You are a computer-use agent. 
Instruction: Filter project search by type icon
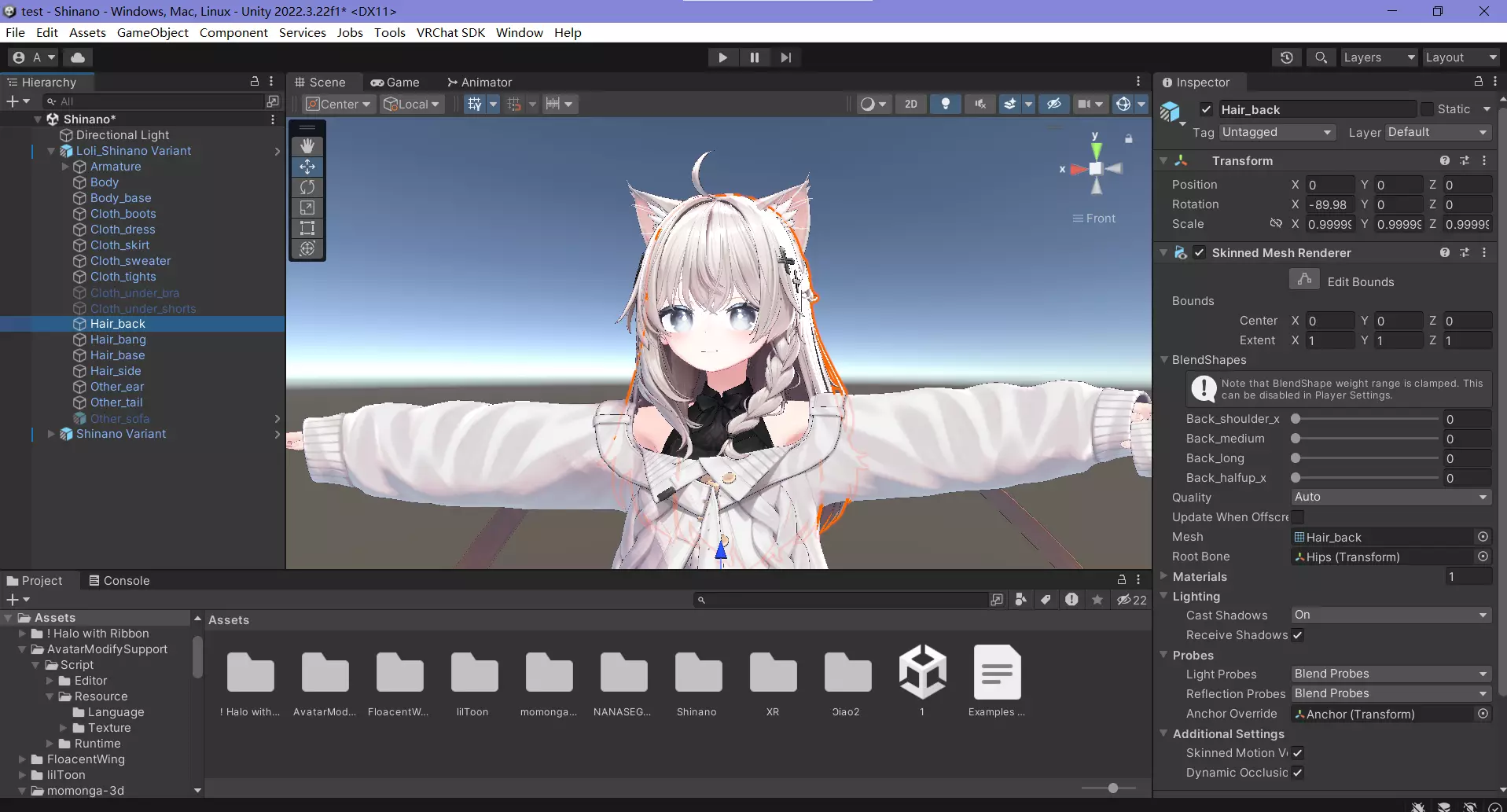tap(1020, 600)
